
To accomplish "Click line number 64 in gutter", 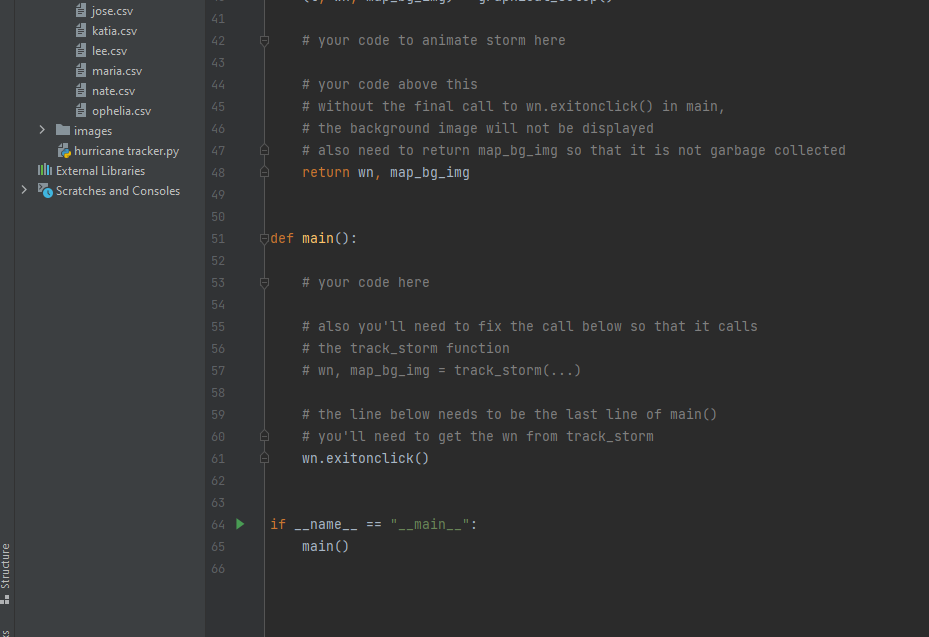I will [218, 525].
